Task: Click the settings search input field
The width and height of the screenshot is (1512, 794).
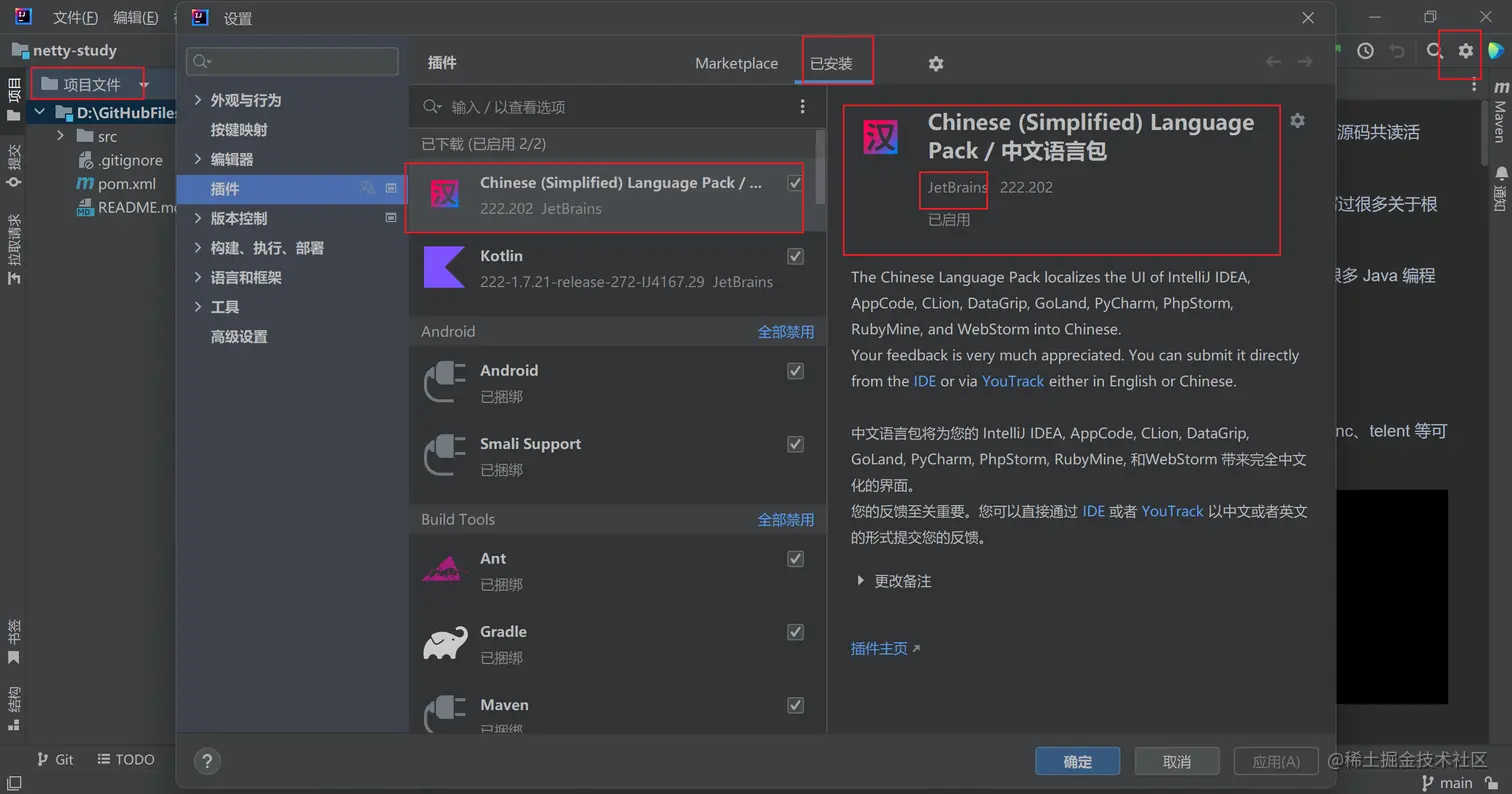Action: 292,61
